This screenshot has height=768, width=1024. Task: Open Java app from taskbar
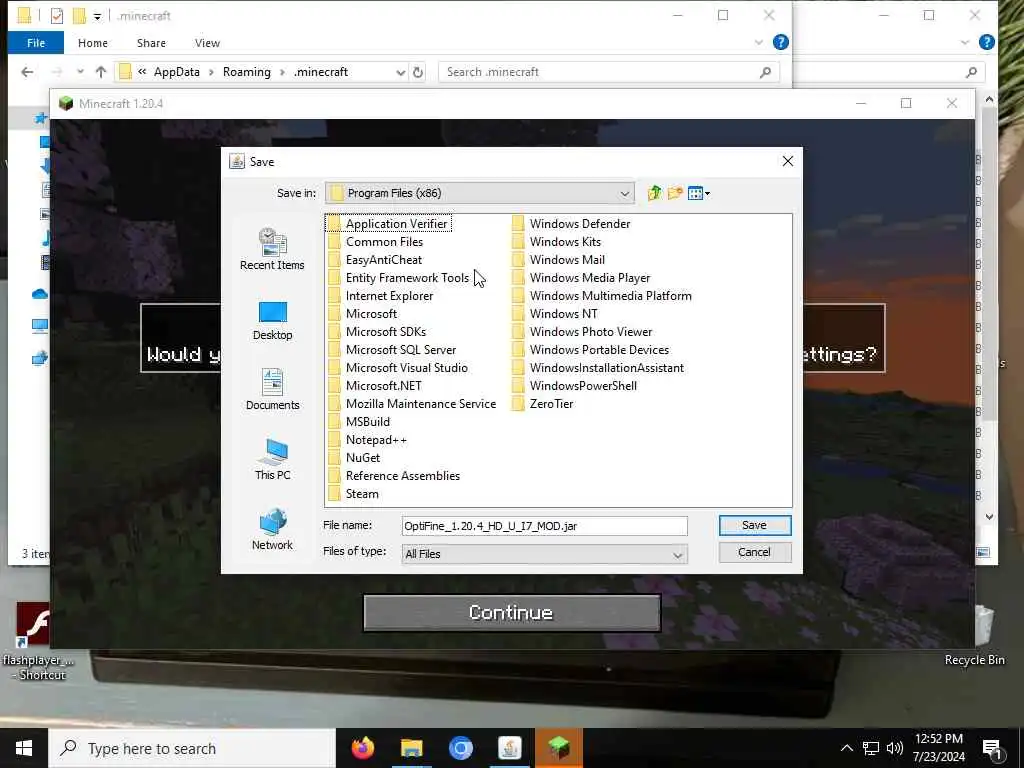click(509, 748)
